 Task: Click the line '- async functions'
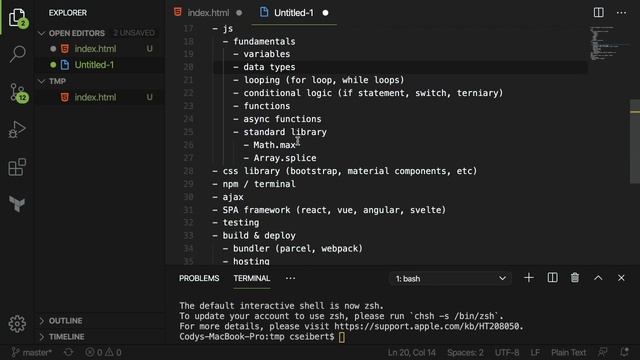[277, 119]
